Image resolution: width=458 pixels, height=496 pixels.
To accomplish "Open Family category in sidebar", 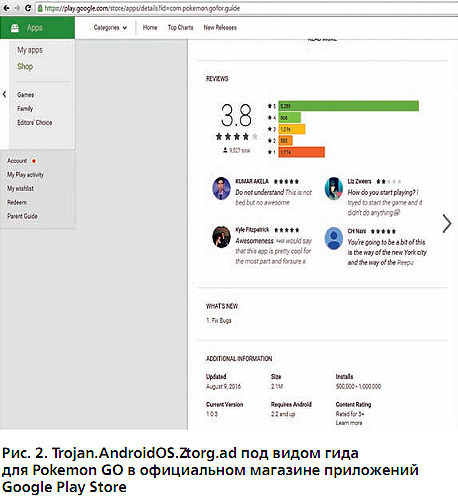I will tap(25, 109).
